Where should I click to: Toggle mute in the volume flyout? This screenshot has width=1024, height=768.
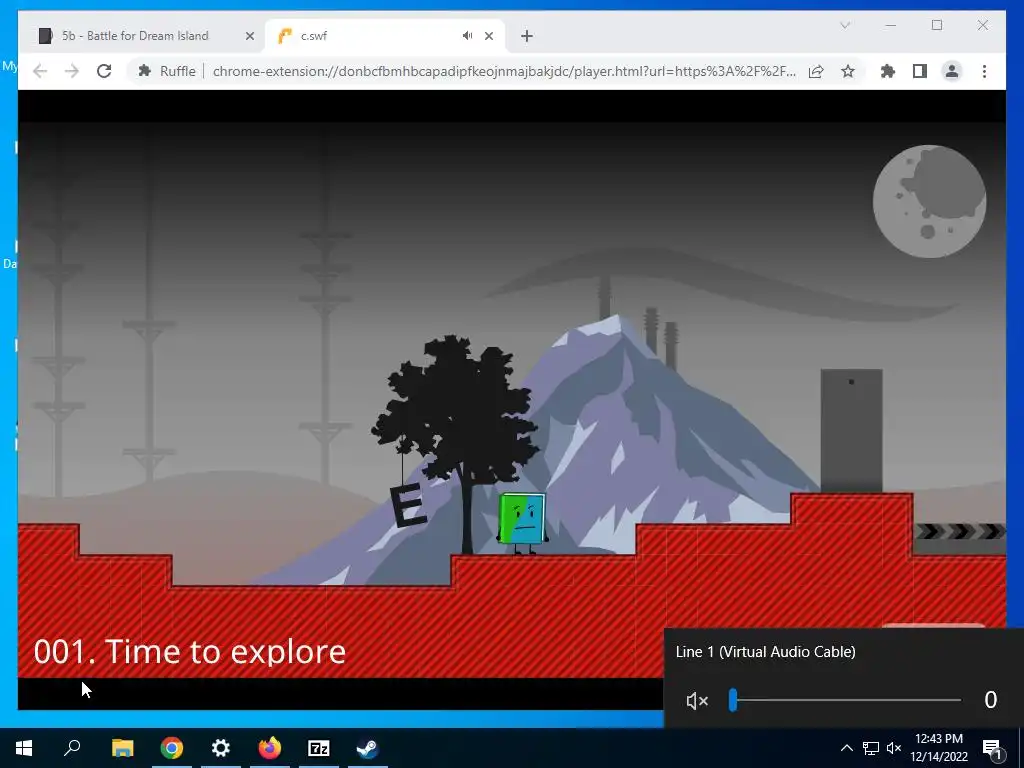click(x=697, y=701)
